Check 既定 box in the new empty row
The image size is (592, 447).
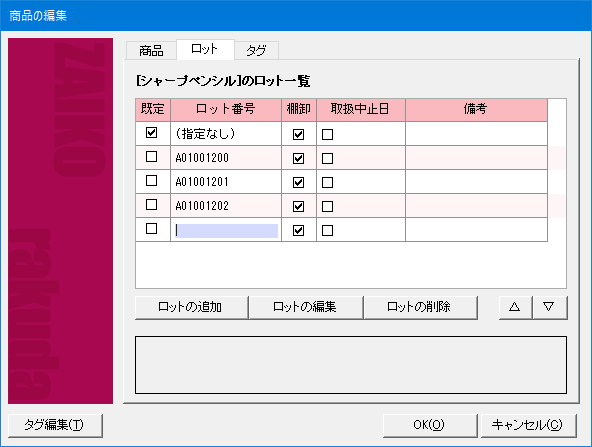[151, 228]
